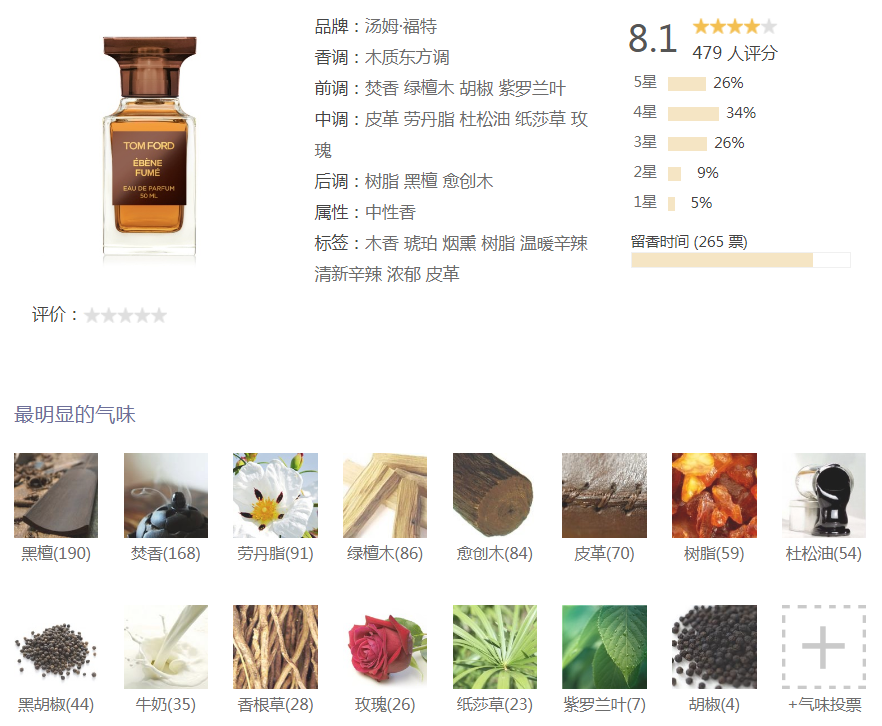Open brand link 汤姆·福特
The height and width of the screenshot is (726, 882).
click(x=400, y=26)
